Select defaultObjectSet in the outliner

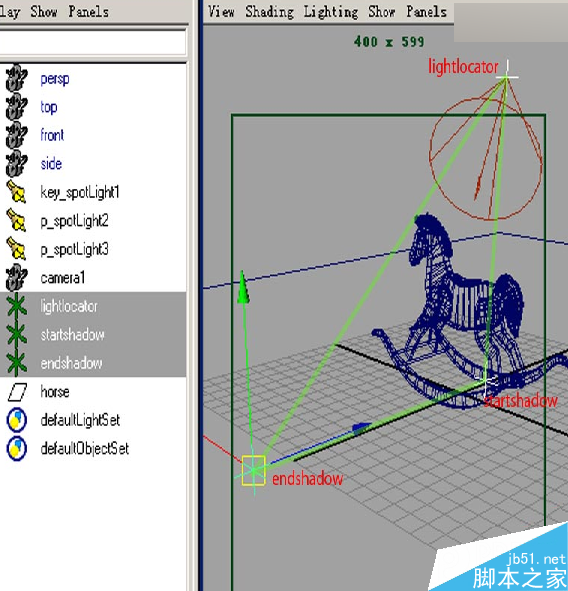[85, 449]
